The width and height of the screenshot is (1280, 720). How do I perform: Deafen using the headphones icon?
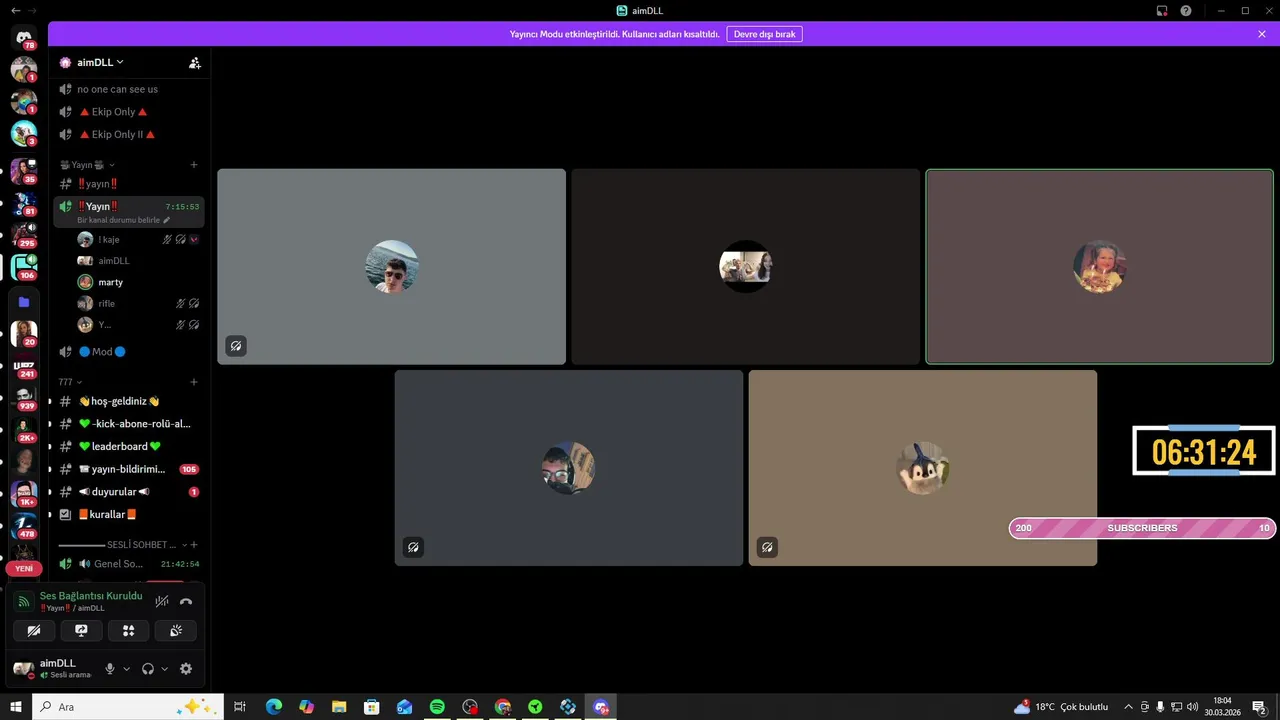pos(148,669)
